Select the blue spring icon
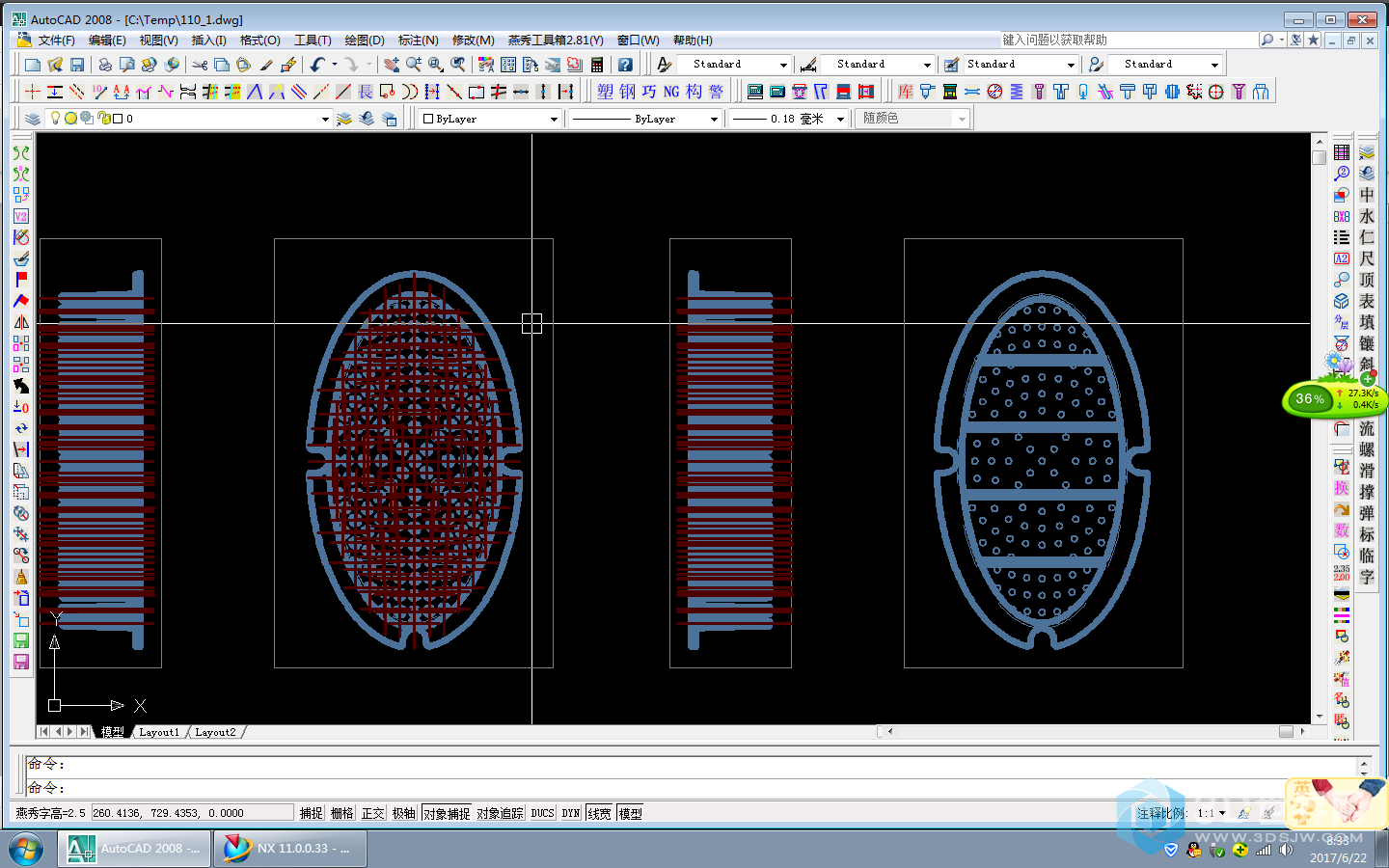Screen dimensions: 1389x868 pyautogui.click(x=1017, y=92)
